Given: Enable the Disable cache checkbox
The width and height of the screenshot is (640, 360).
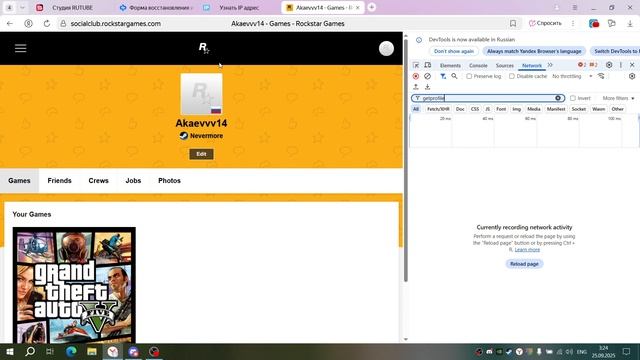Looking at the screenshot, I should tap(511, 76).
